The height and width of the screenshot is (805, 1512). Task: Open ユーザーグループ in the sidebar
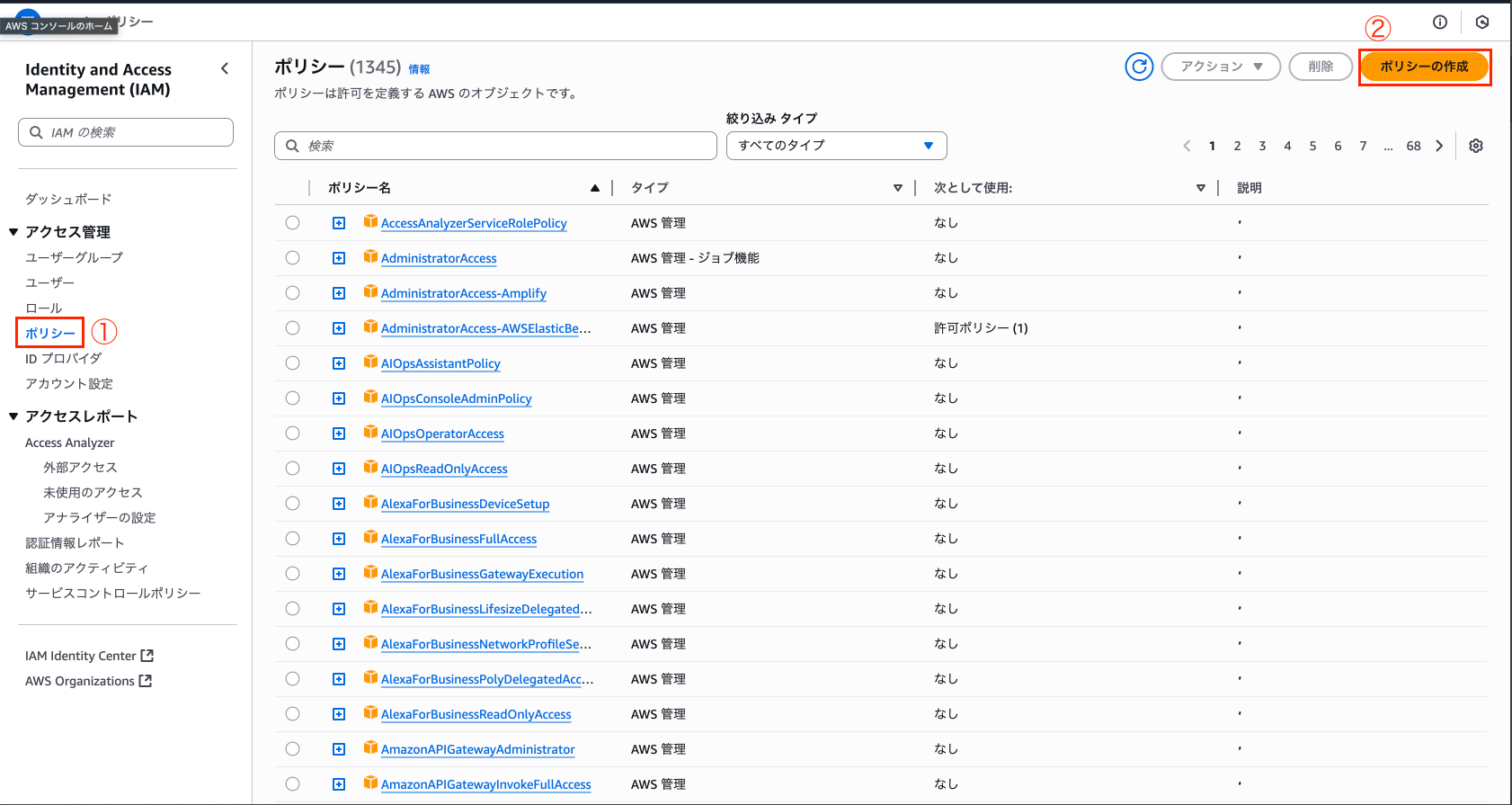click(74, 257)
